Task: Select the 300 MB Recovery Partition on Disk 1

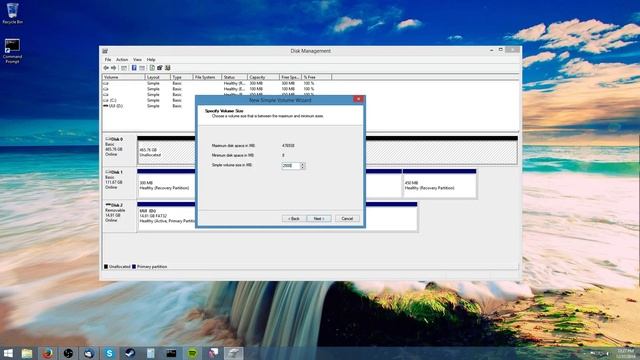Action: pos(167,184)
